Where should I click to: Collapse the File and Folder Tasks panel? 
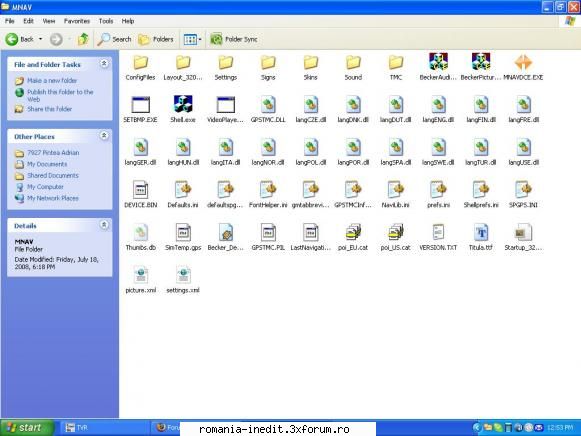104,64
